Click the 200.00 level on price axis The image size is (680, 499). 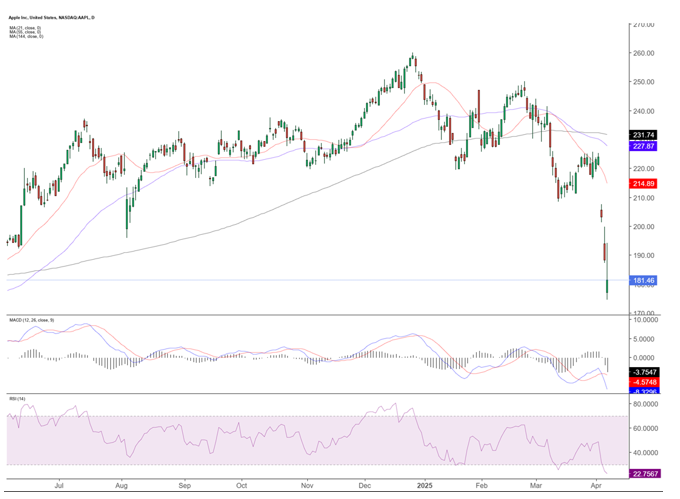click(x=642, y=227)
